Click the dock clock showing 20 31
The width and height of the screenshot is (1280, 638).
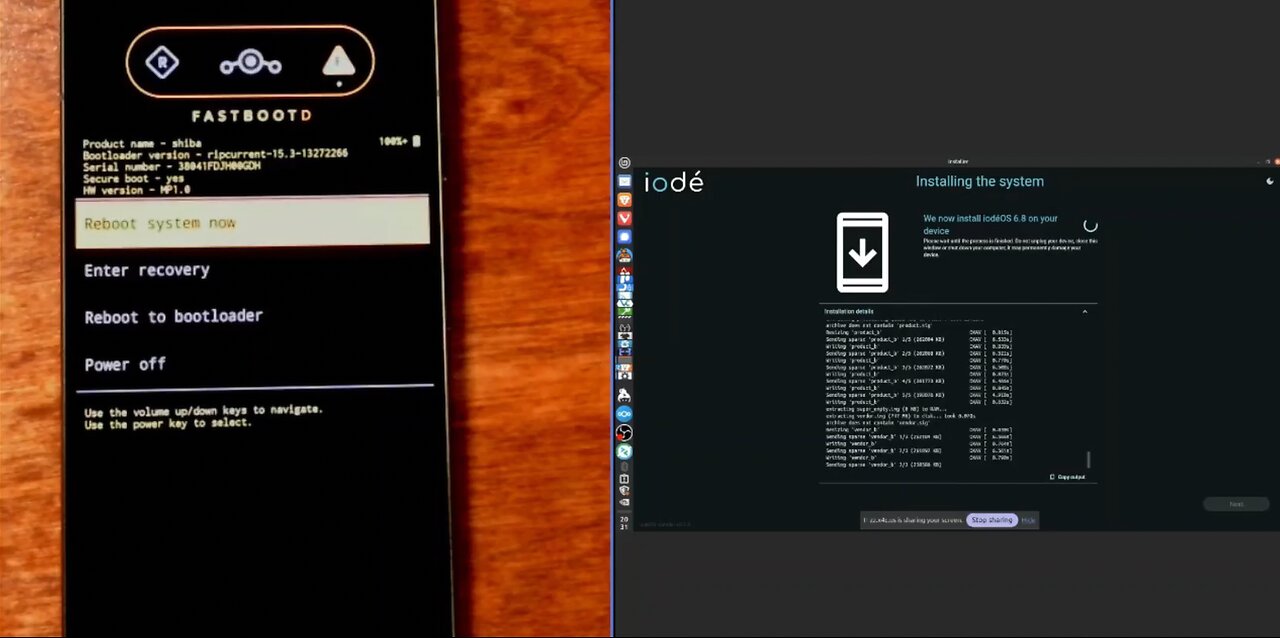click(624, 522)
